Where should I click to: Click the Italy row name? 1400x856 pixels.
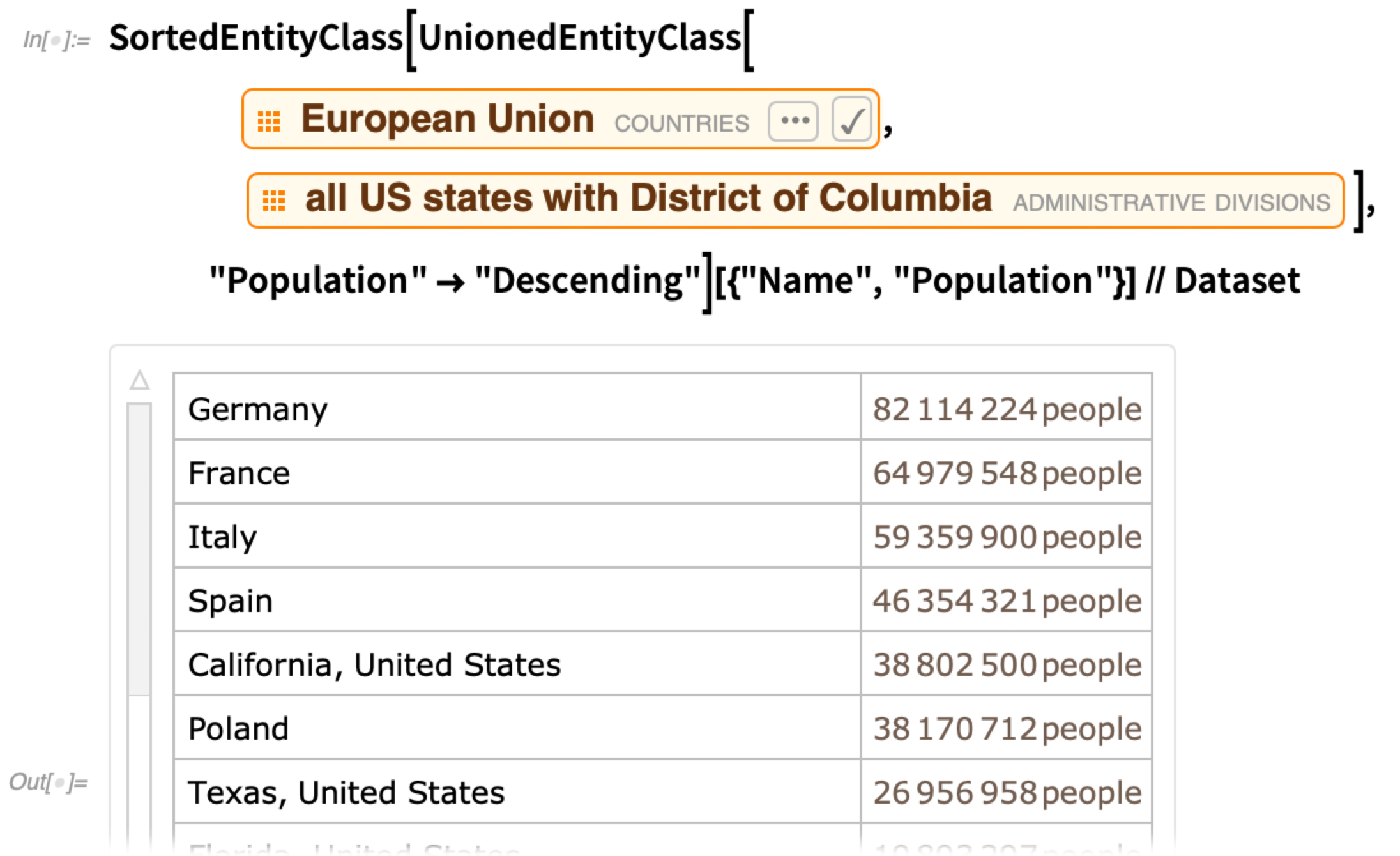(222, 537)
